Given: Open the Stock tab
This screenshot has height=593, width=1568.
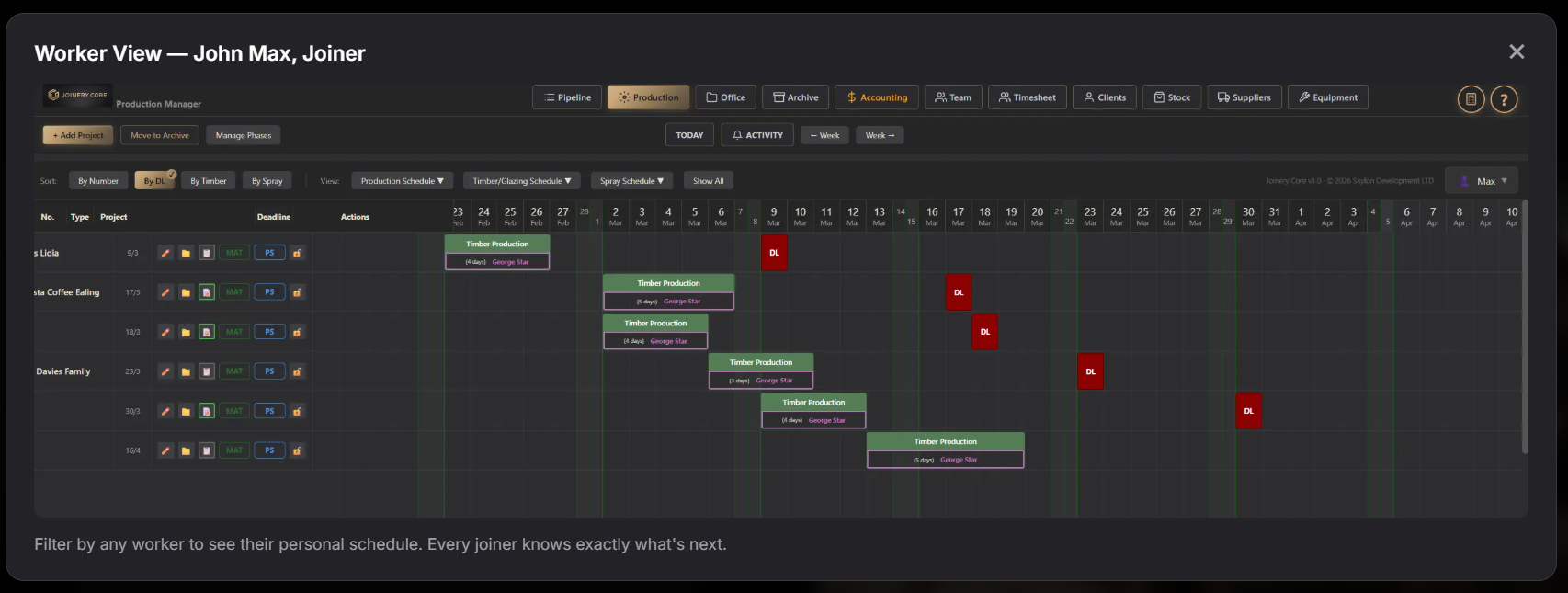Looking at the screenshot, I should pos(1172,97).
